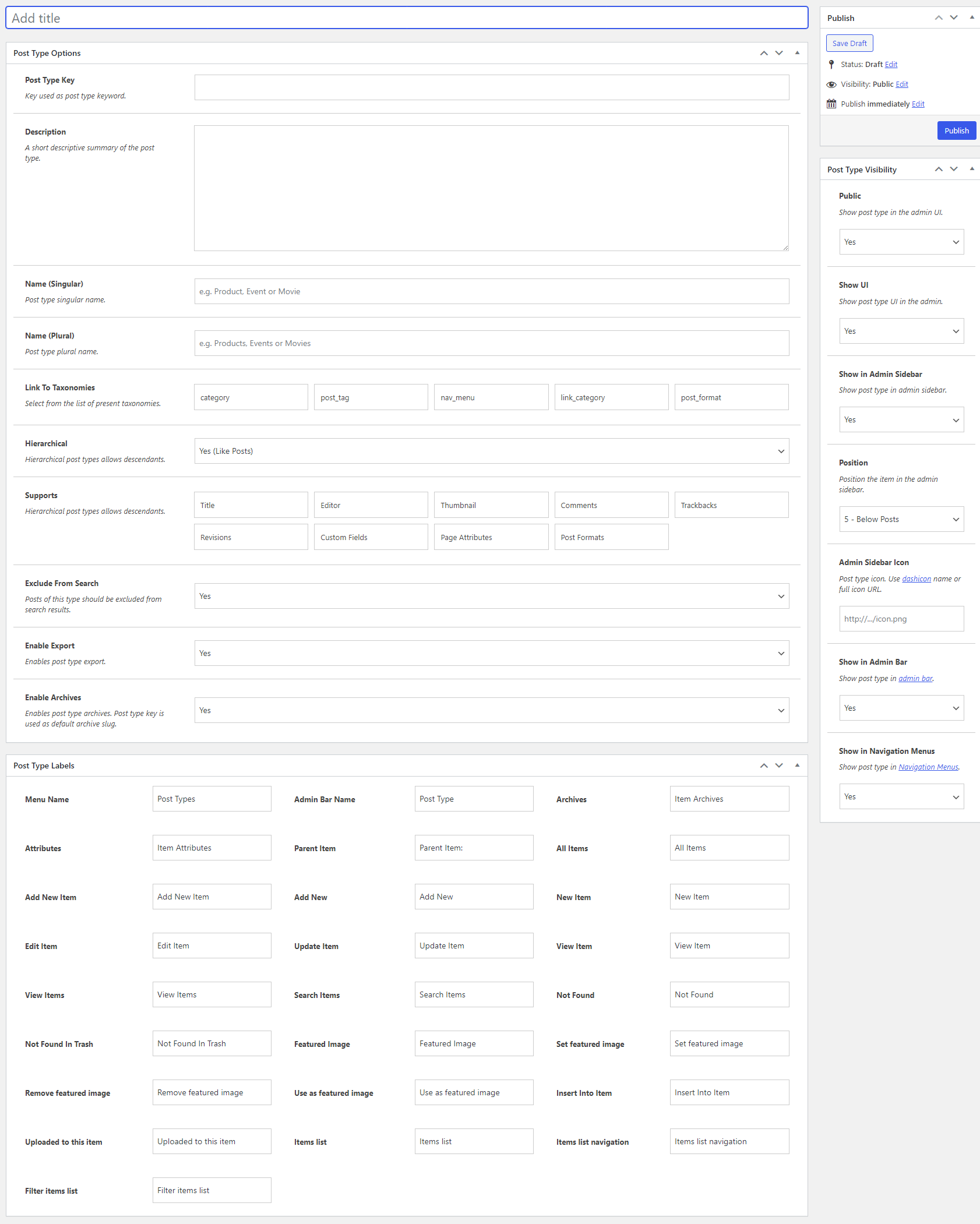Toggle Revisions support option
980x1224 pixels.
(251, 537)
